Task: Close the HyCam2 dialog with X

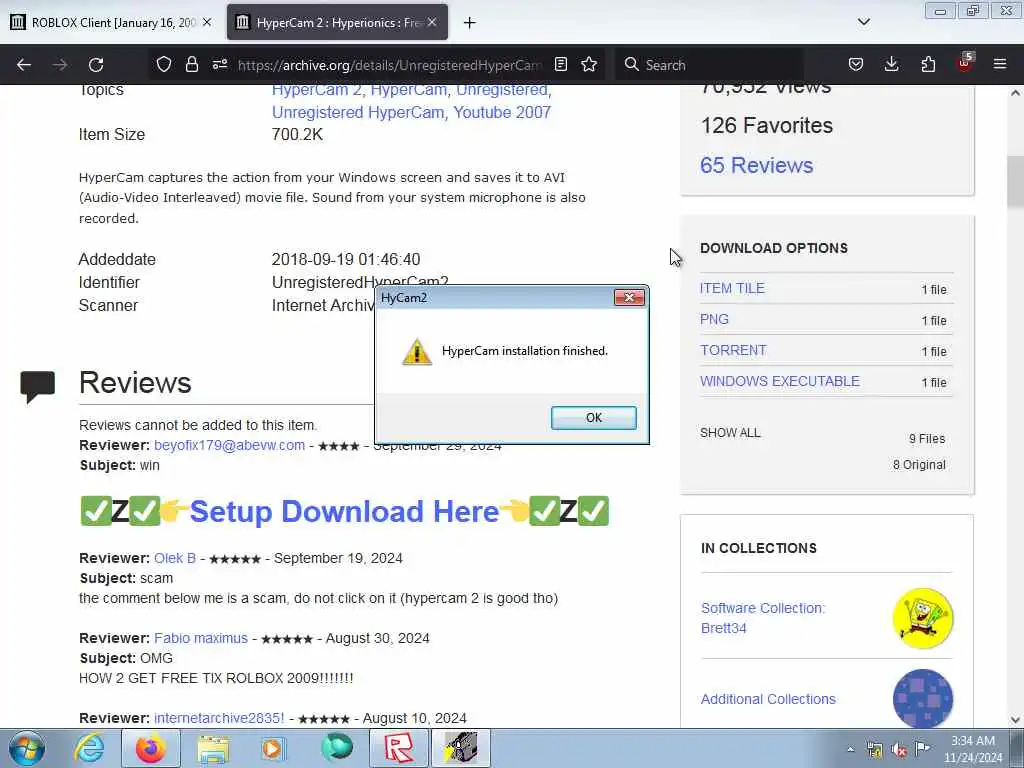Action: (x=629, y=298)
